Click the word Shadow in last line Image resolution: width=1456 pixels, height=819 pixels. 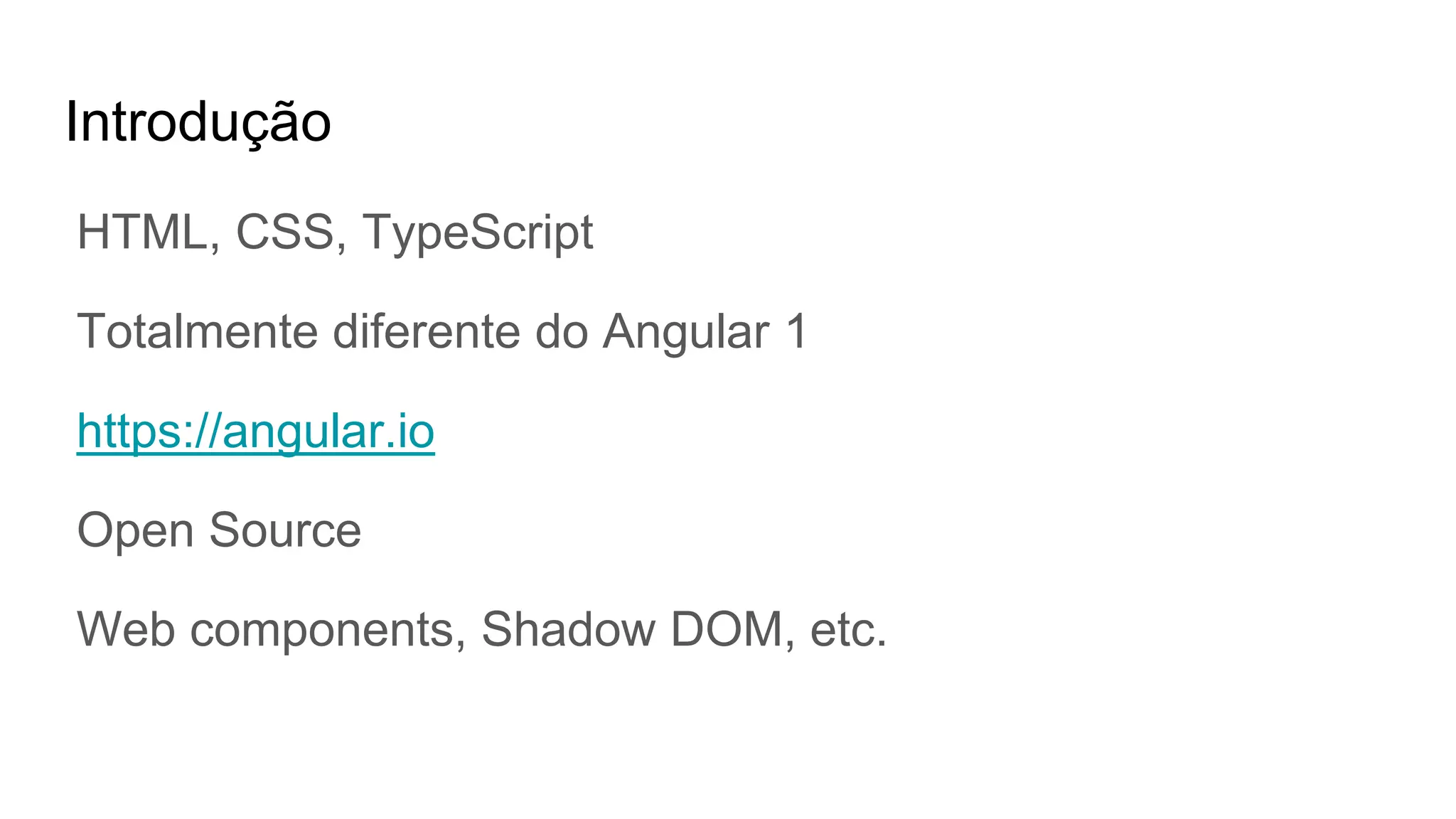[568, 629]
